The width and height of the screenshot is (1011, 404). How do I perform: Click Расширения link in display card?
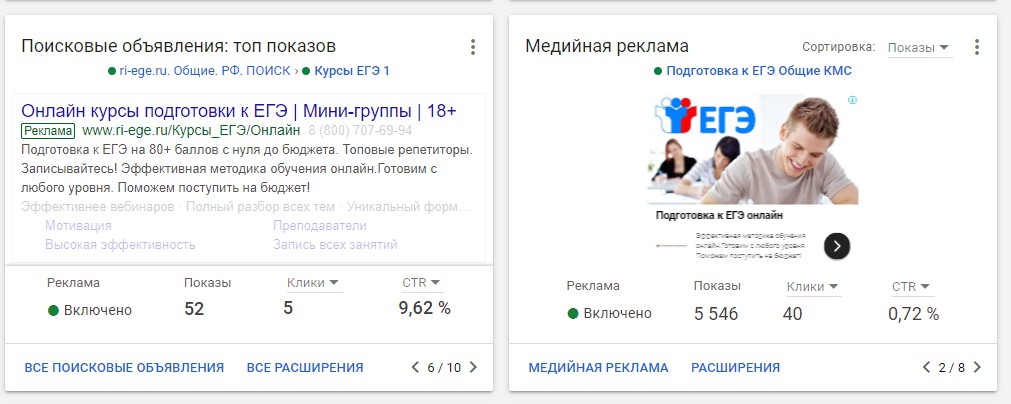(735, 367)
